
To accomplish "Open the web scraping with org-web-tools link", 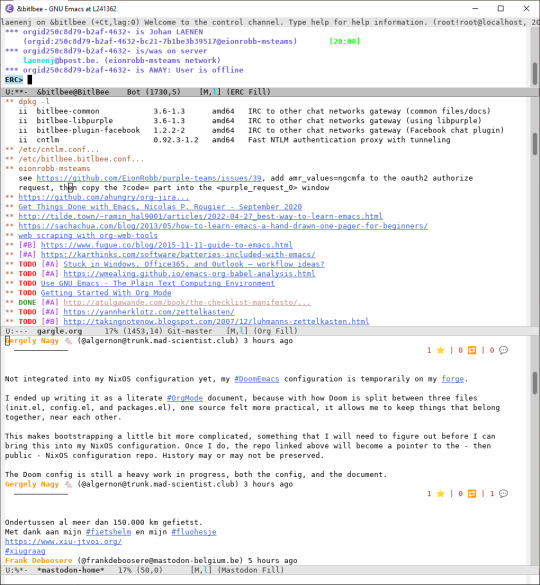I will (x=88, y=235).
